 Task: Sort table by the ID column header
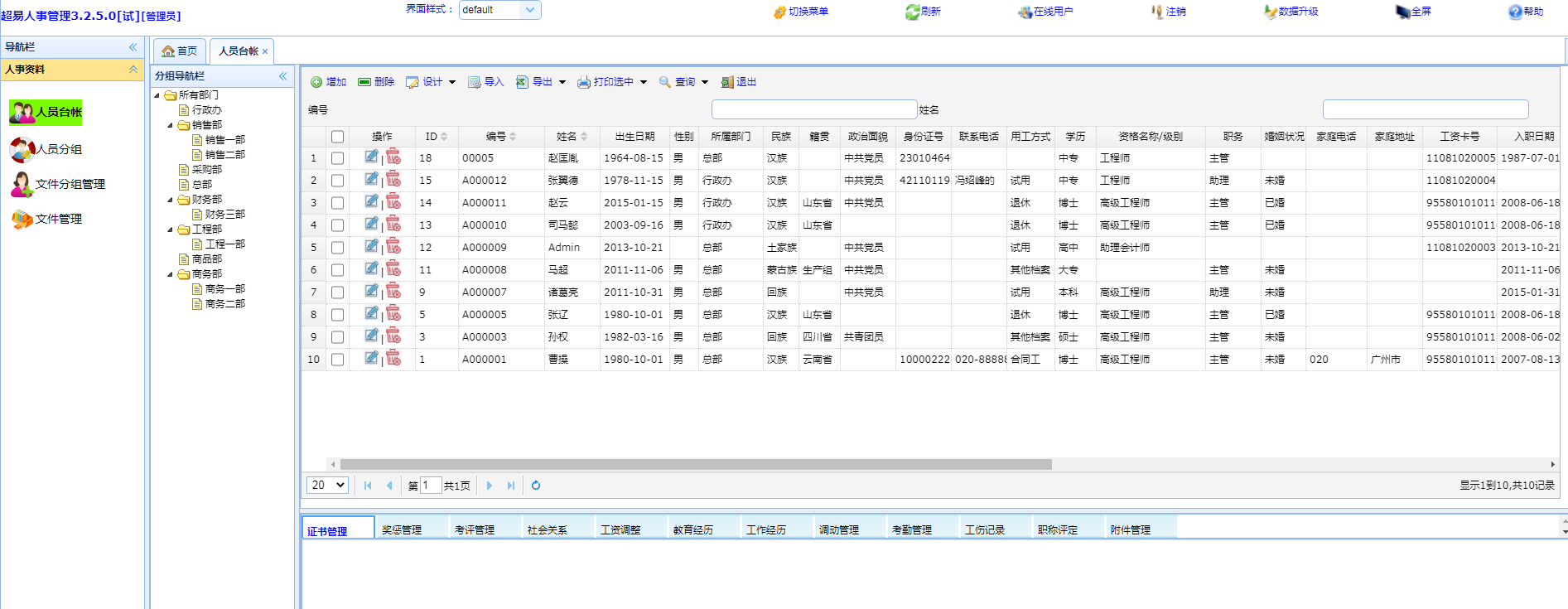click(x=437, y=136)
